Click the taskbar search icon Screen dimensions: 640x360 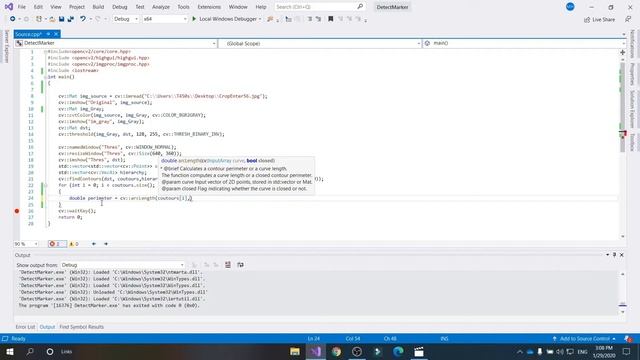tap(30, 351)
